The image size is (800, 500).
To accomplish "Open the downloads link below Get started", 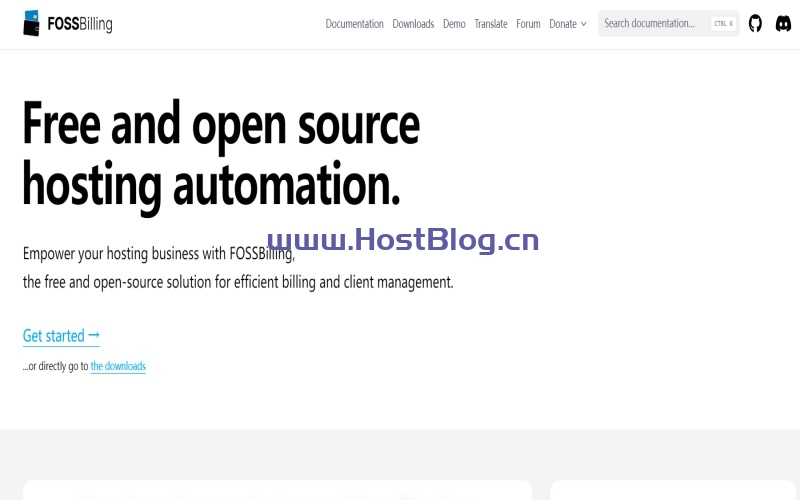I will click(118, 366).
